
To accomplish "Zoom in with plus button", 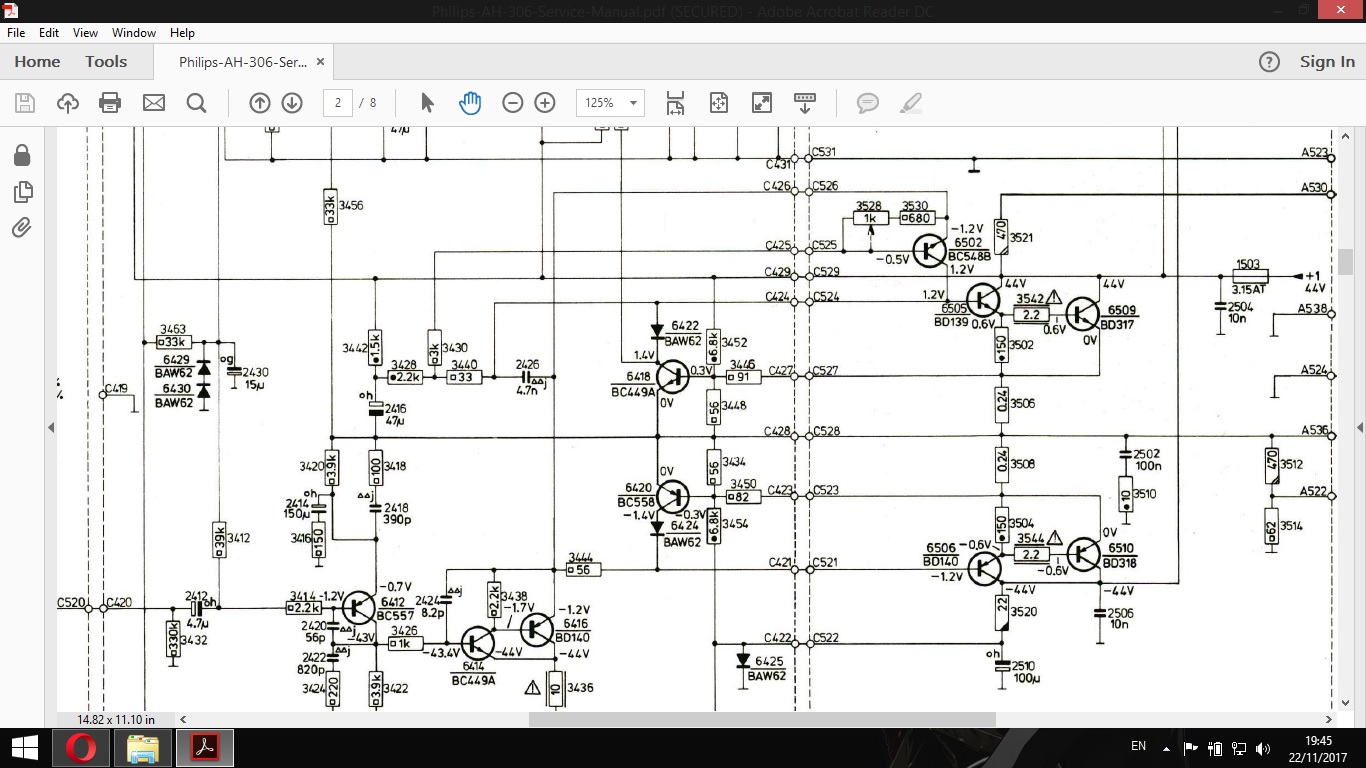I will click(x=545, y=103).
